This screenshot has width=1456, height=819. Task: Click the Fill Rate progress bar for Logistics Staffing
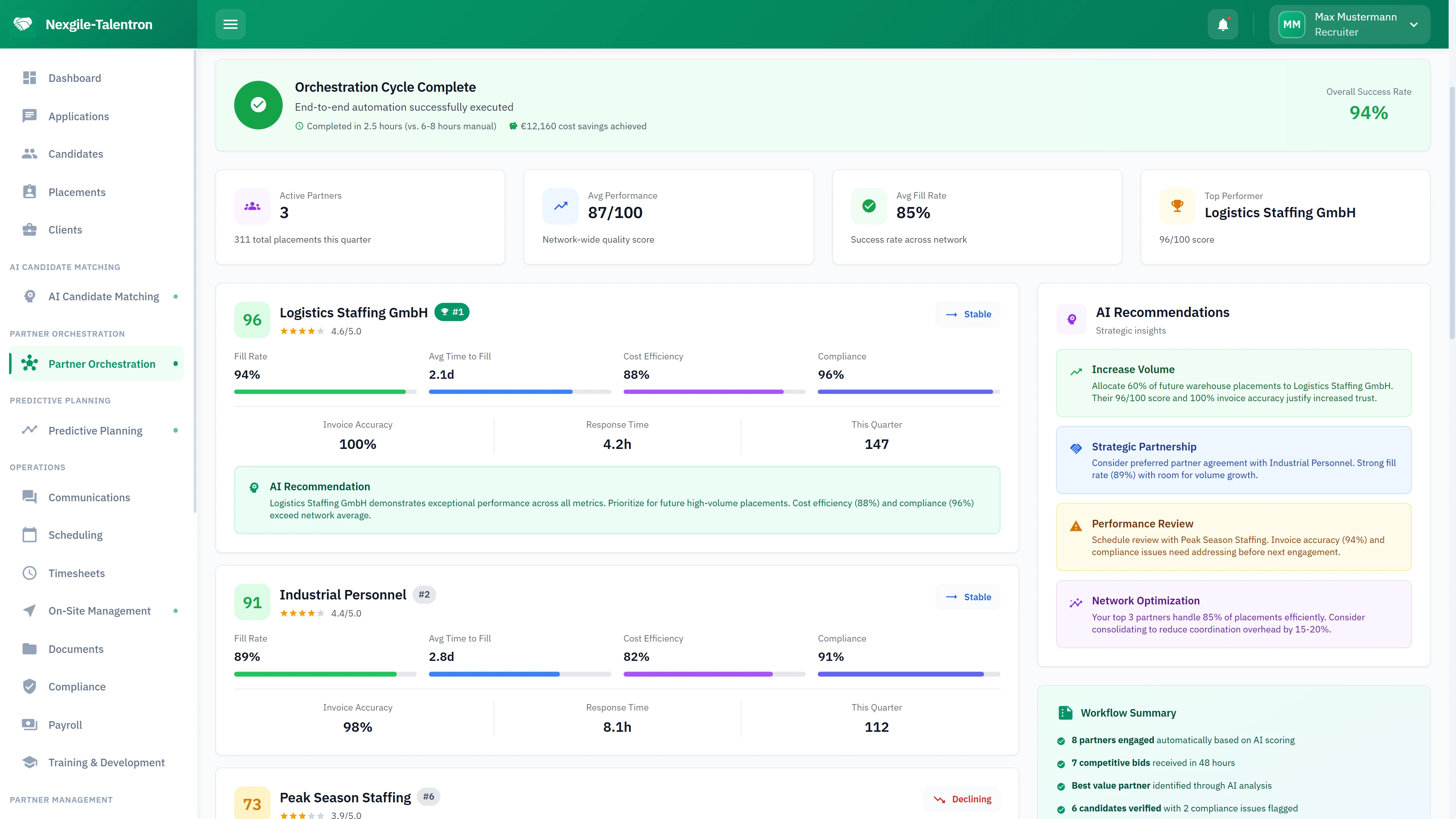319,392
